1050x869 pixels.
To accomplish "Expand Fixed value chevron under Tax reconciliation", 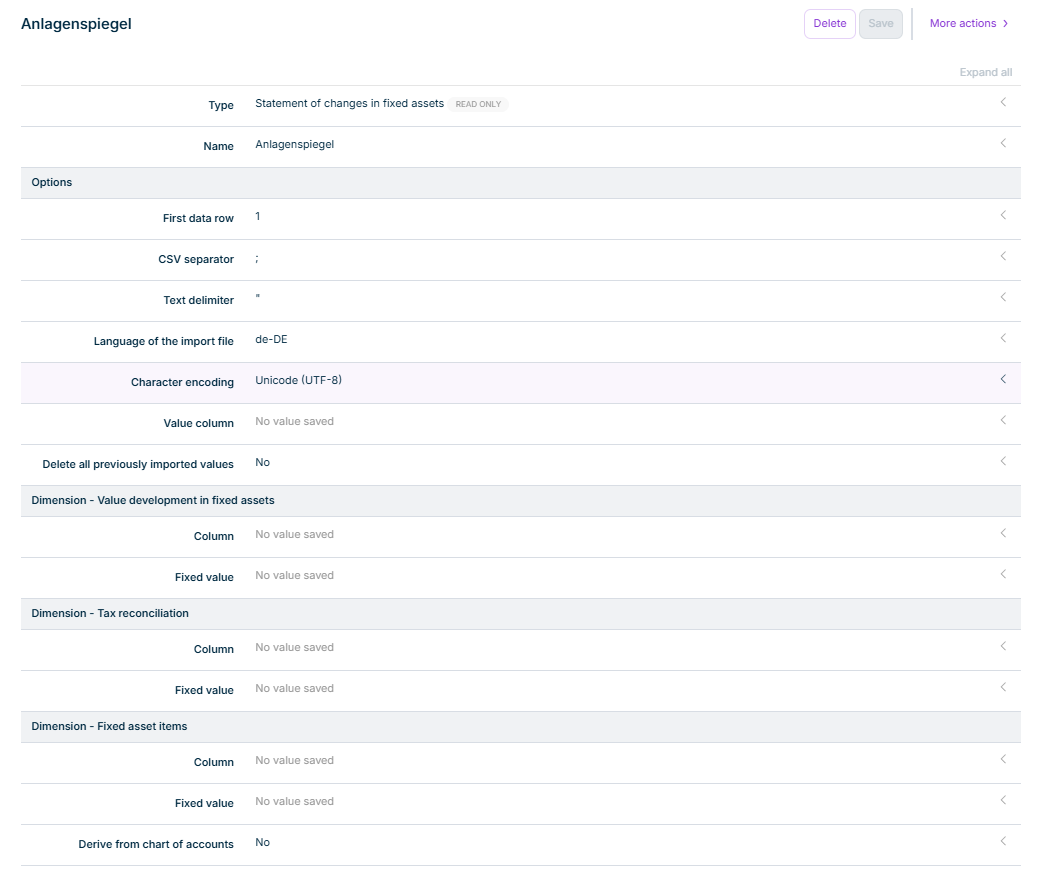I will 1003,687.
